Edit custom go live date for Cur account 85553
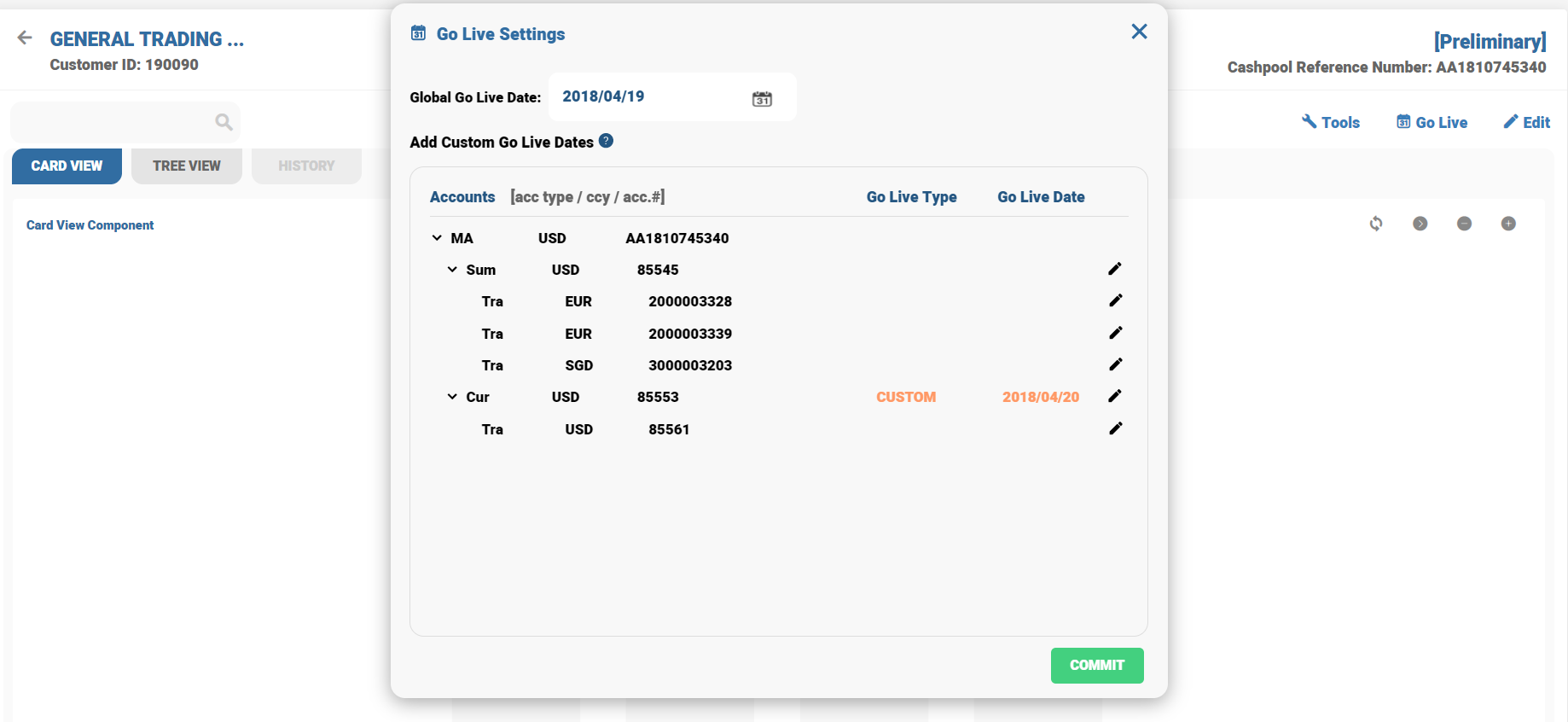Image resolution: width=1568 pixels, height=722 pixels. pyautogui.click(x=1114, y=396)
